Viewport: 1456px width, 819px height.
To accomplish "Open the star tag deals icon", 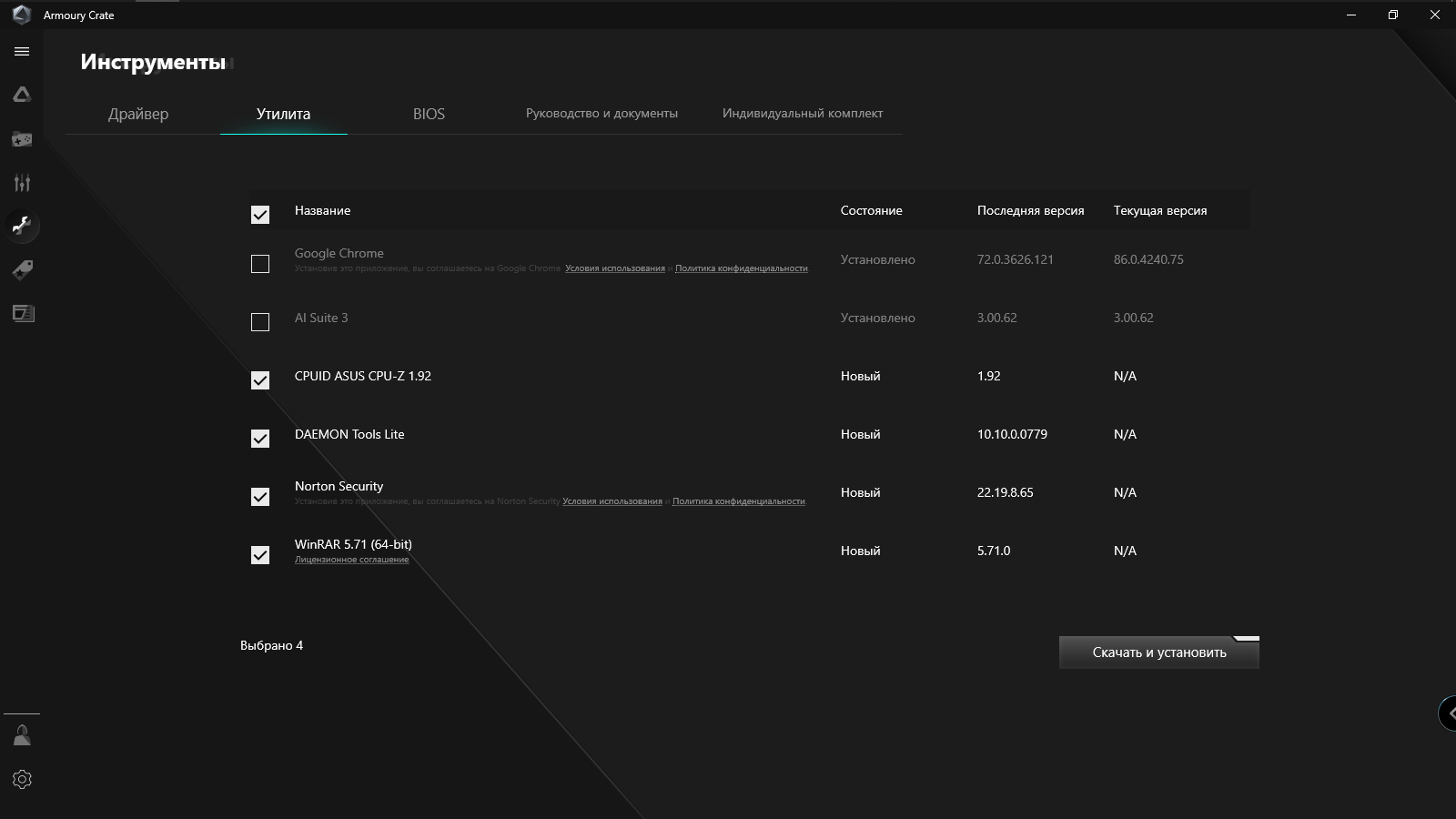I will [x=22, y=269].
